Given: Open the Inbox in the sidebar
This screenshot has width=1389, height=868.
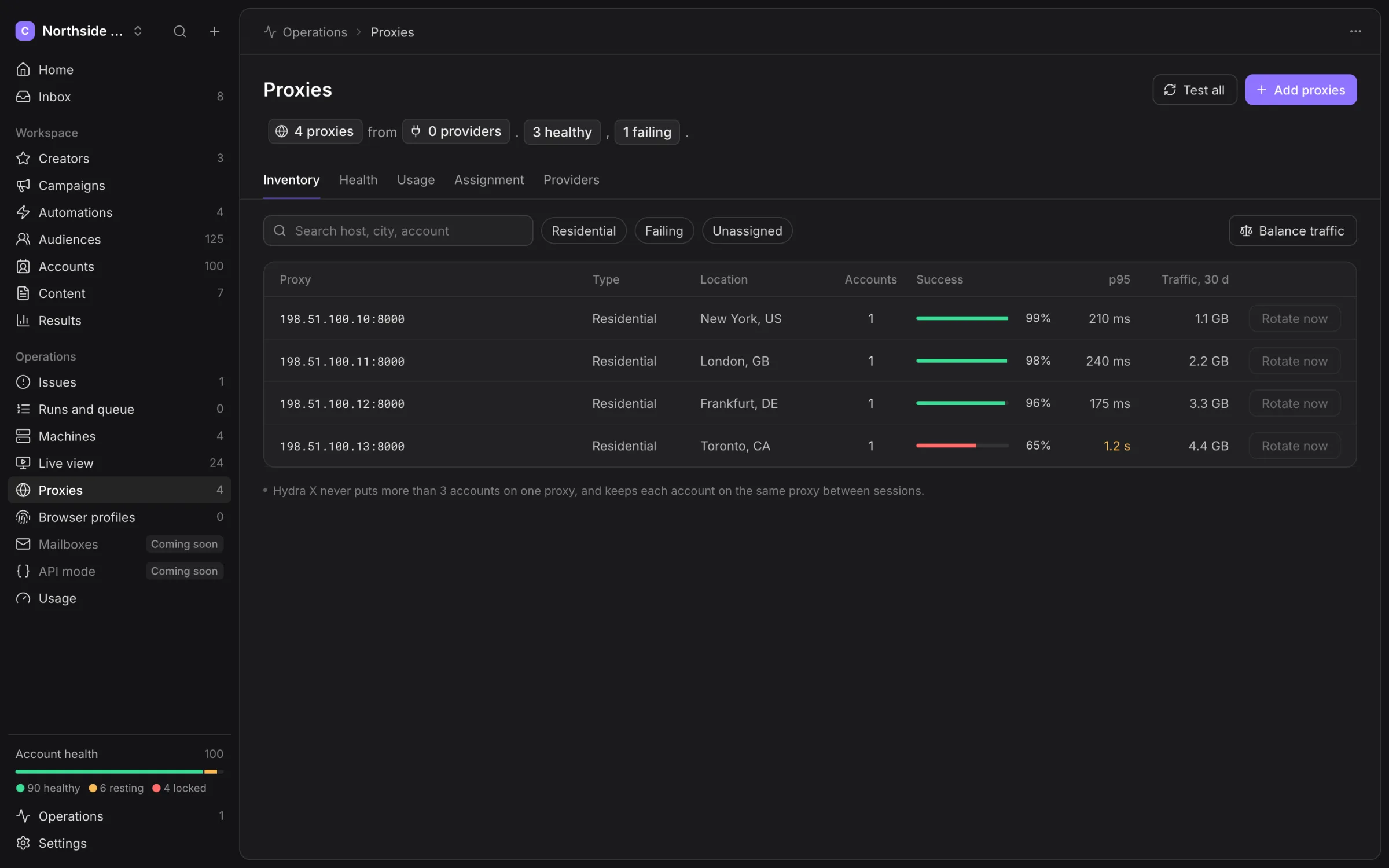Looking at the screenshot, I should pyautogui.click(x=119, y=97).
